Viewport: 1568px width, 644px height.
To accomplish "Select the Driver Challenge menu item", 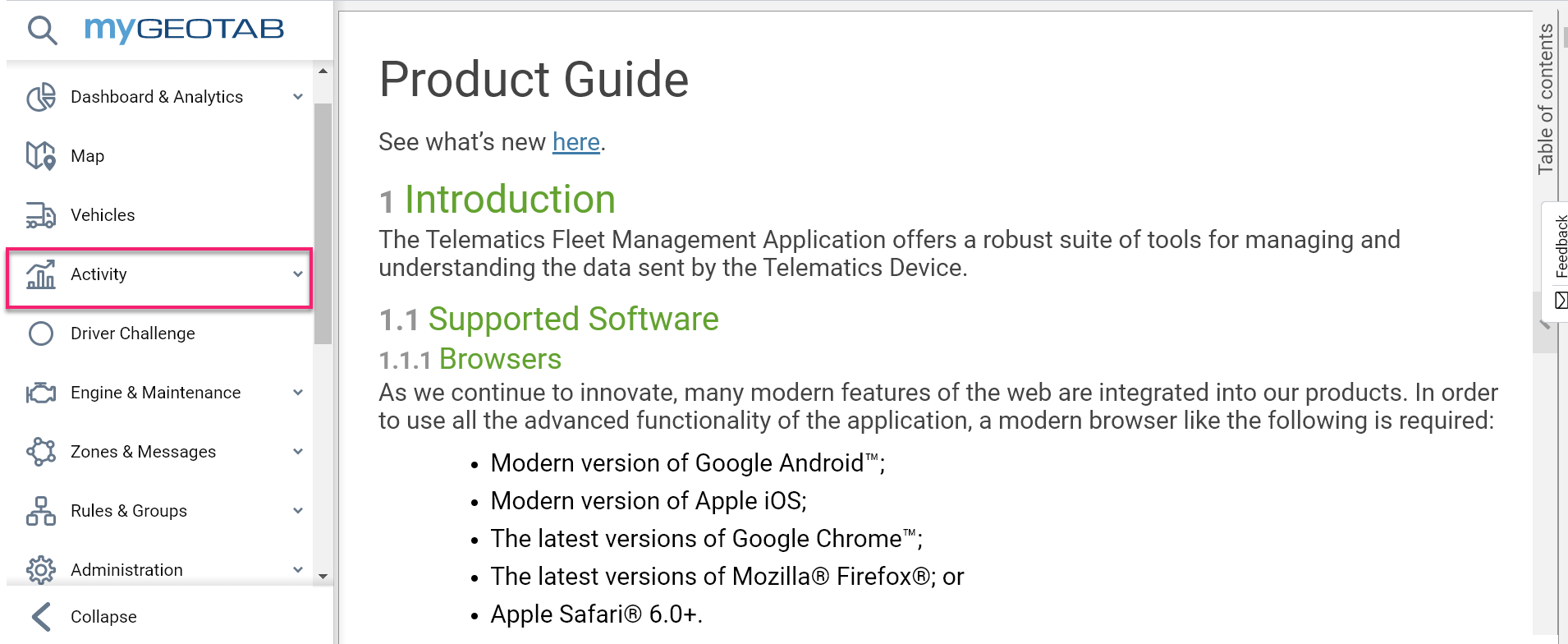I will (159, 333).
